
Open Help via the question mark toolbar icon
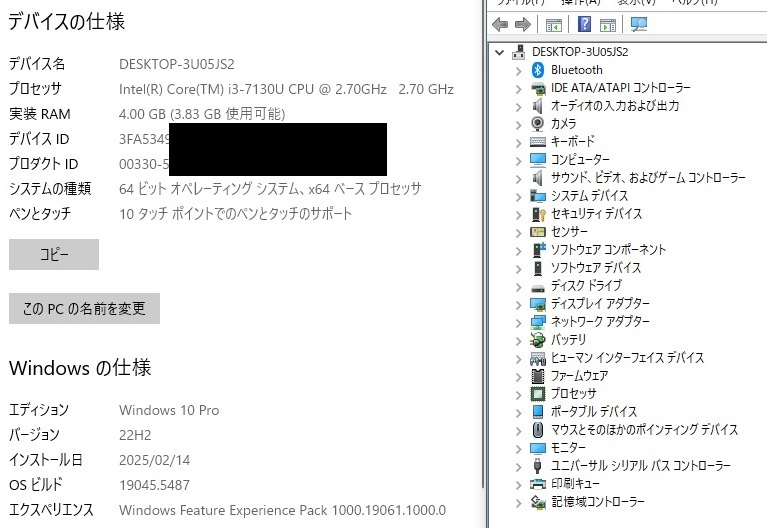coord(584,24)
